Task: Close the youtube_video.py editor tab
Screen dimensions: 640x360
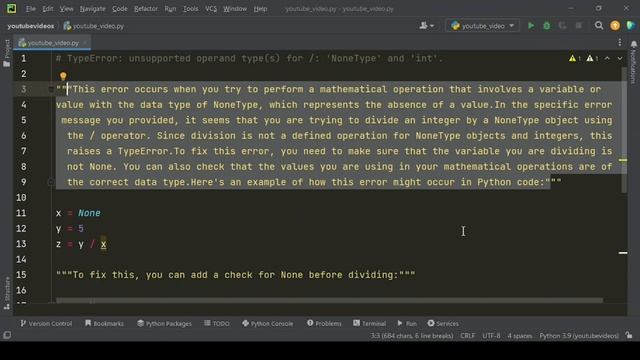Action: [85, 42]
